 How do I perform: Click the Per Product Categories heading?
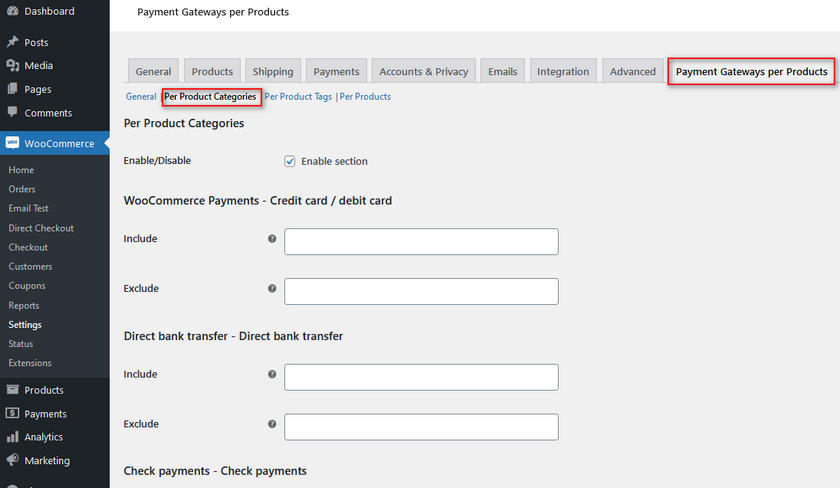[x=184, y=123]
